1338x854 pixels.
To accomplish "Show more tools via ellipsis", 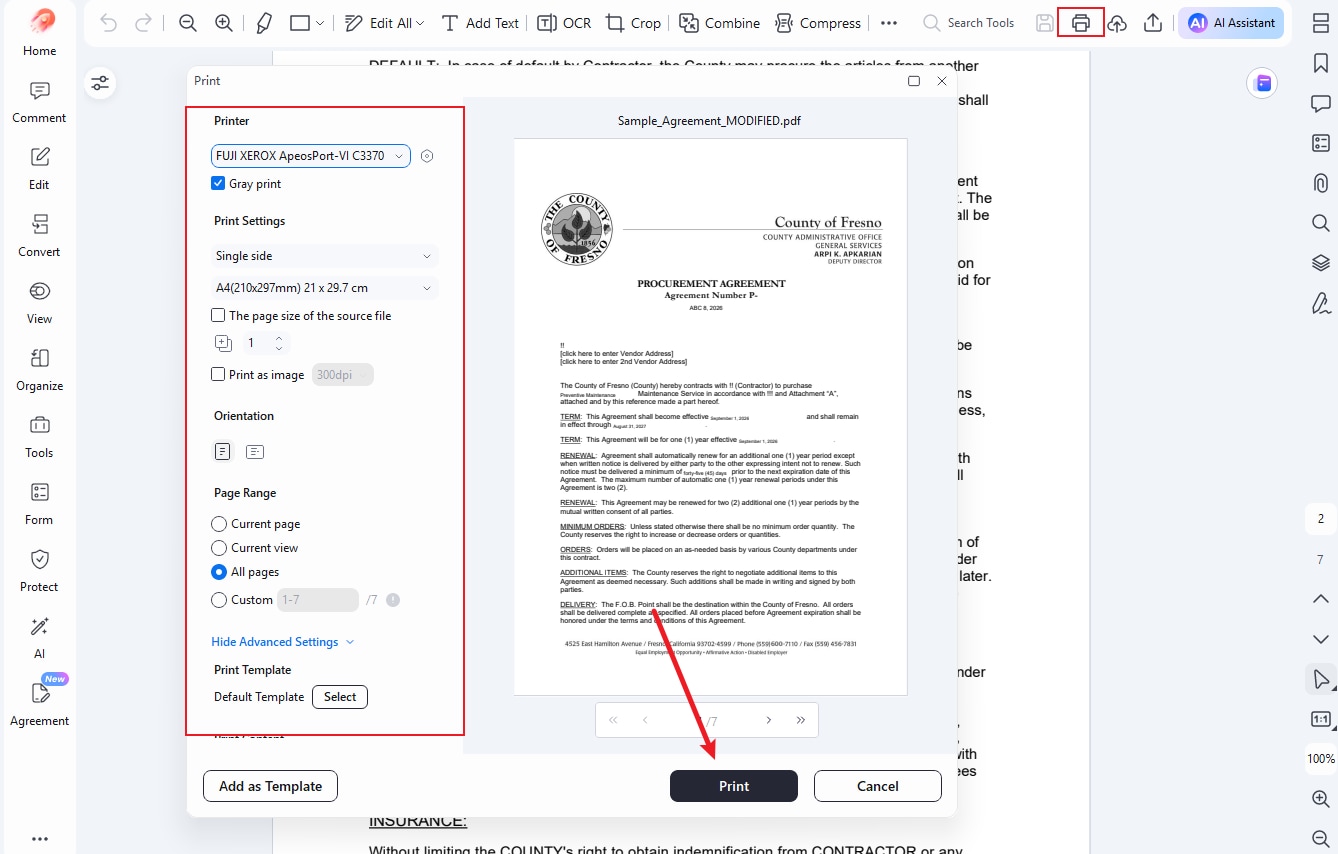I will coord(889,23).
